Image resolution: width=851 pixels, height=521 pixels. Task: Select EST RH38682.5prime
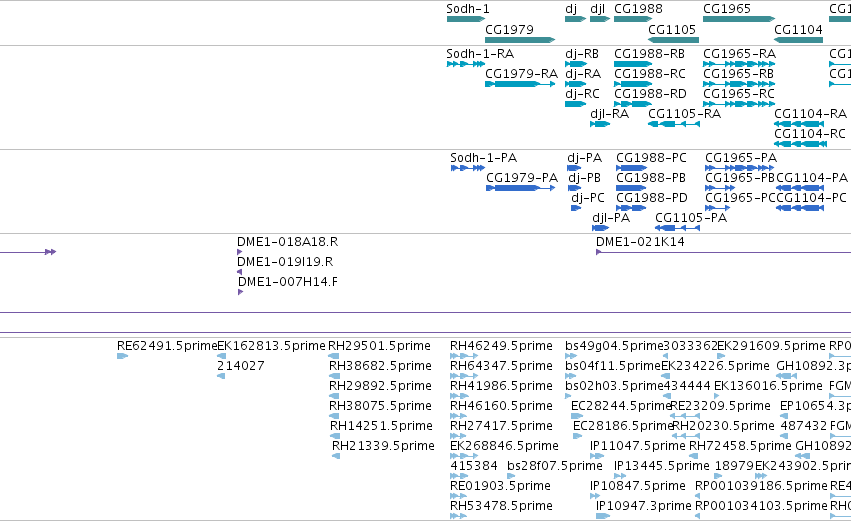click(x=334, y=377)
